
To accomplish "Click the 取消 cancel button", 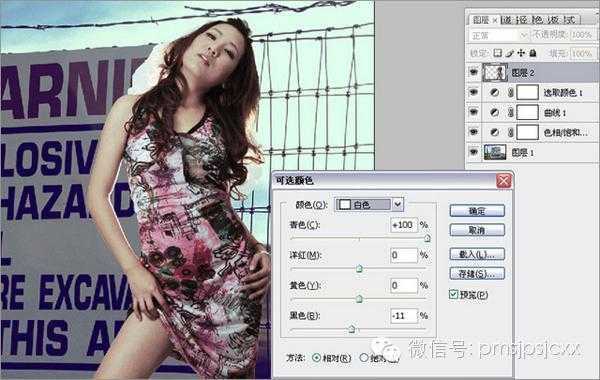I will click(477, 230).
